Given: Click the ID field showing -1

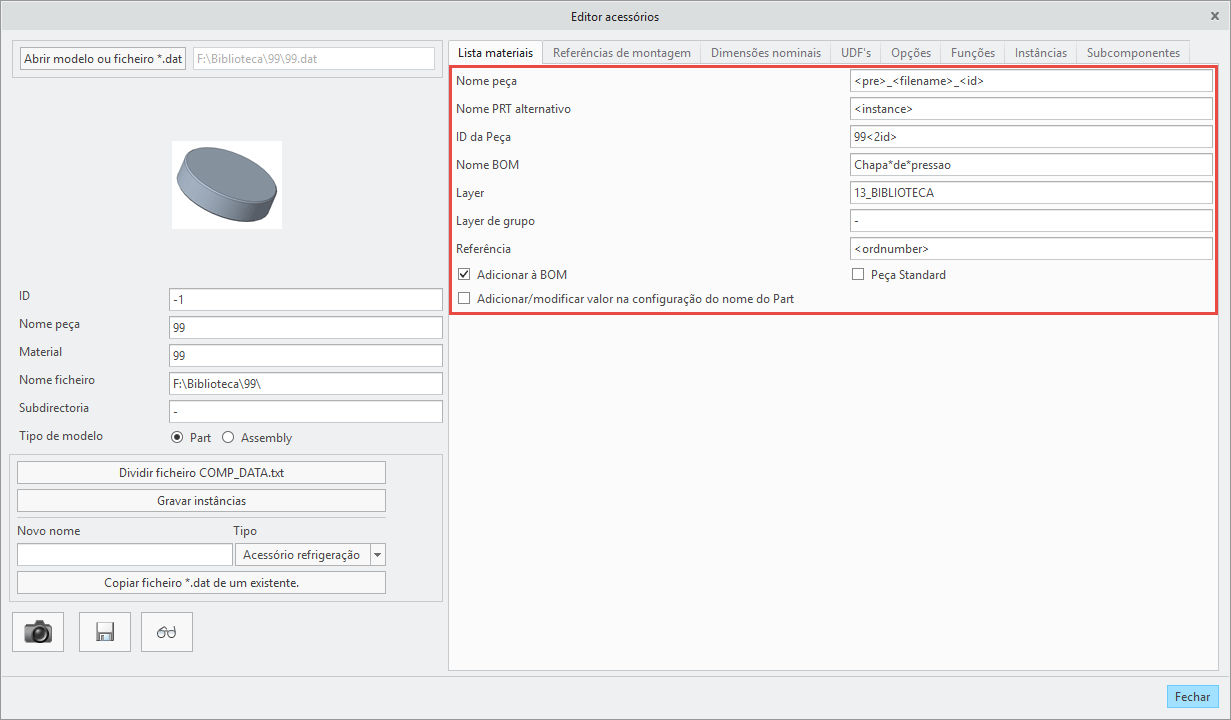Looking at the screenshot, I should [305, 300].
